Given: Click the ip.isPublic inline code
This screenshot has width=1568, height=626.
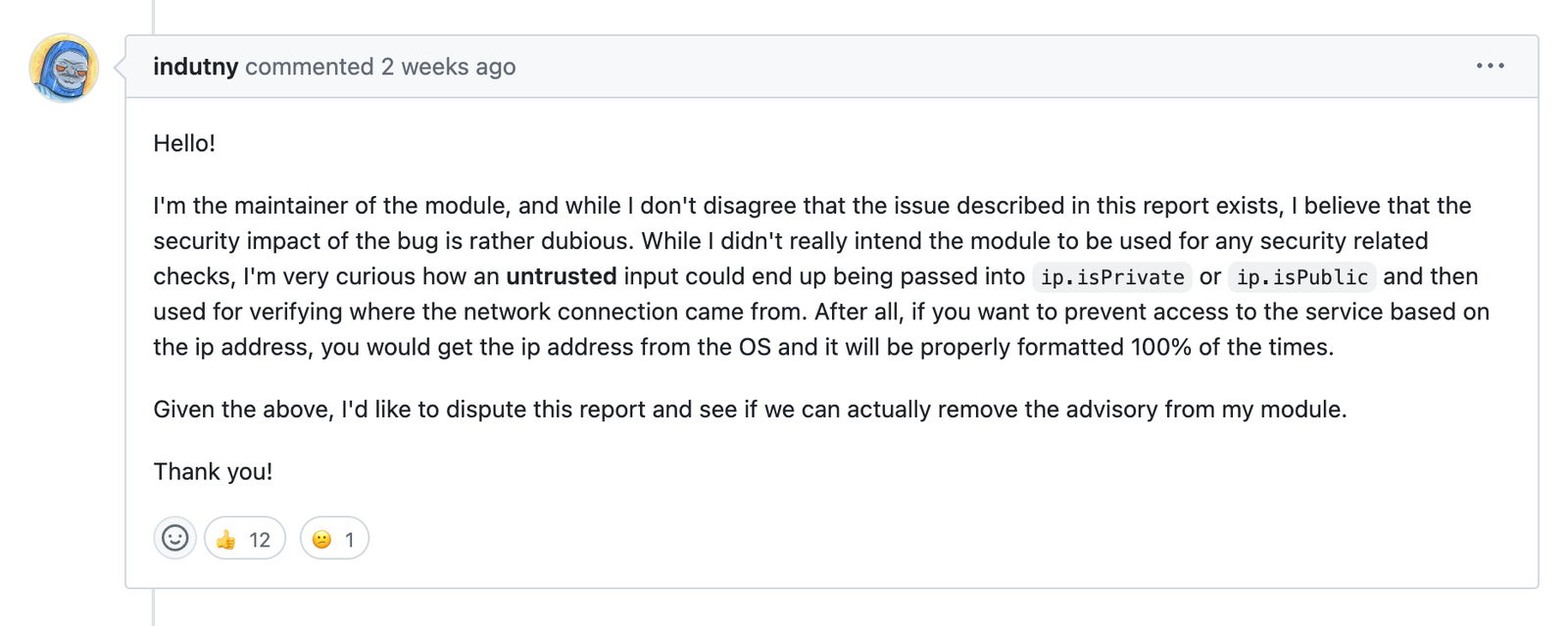Looking at the screenshot, I should [x=1301, y=277].
